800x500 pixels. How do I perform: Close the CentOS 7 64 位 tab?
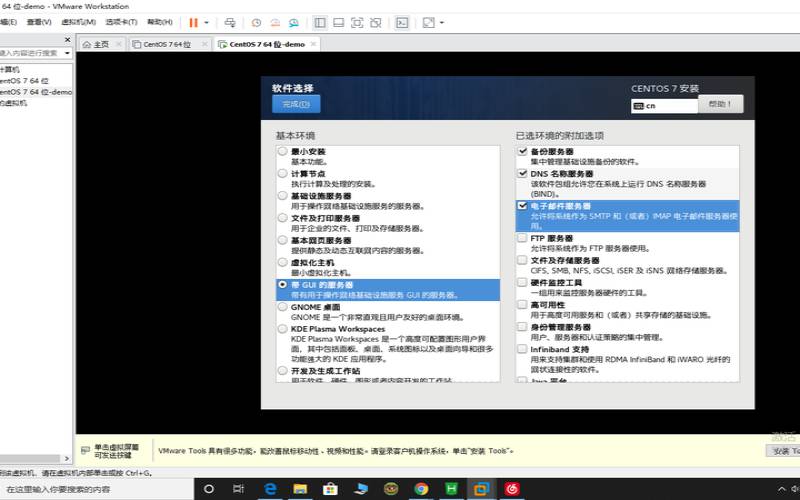point(205,44)
